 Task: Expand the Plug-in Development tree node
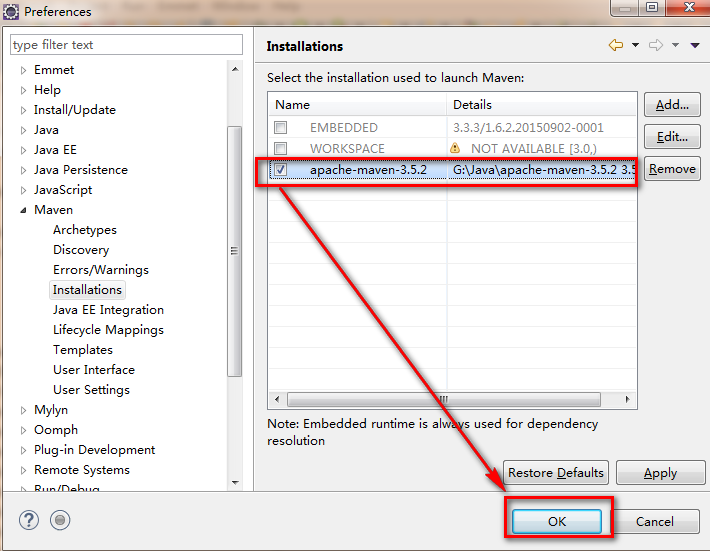[x=24, y=450]
